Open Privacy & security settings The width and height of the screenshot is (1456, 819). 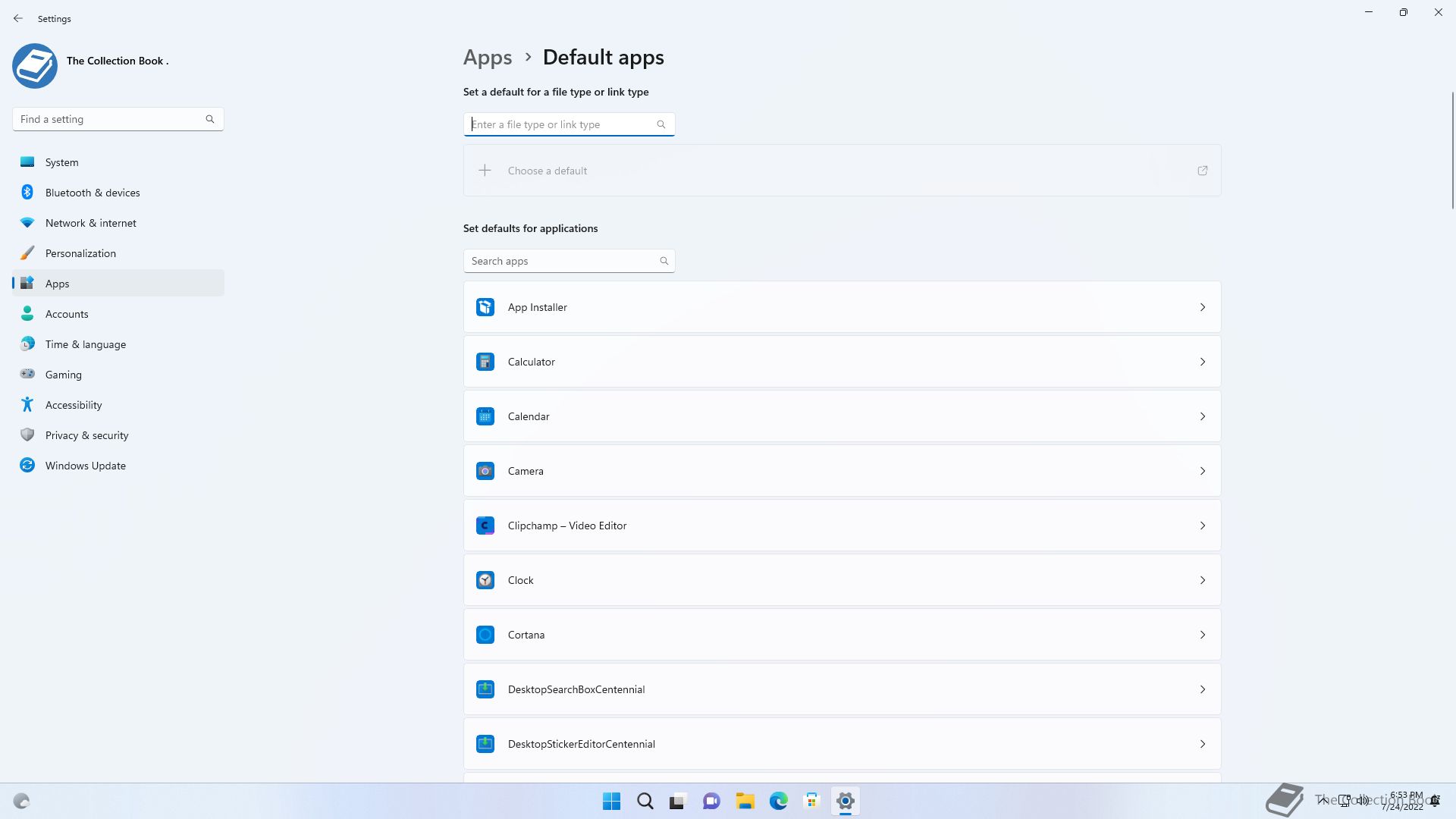pyautogui.click(x=118, y=435)
